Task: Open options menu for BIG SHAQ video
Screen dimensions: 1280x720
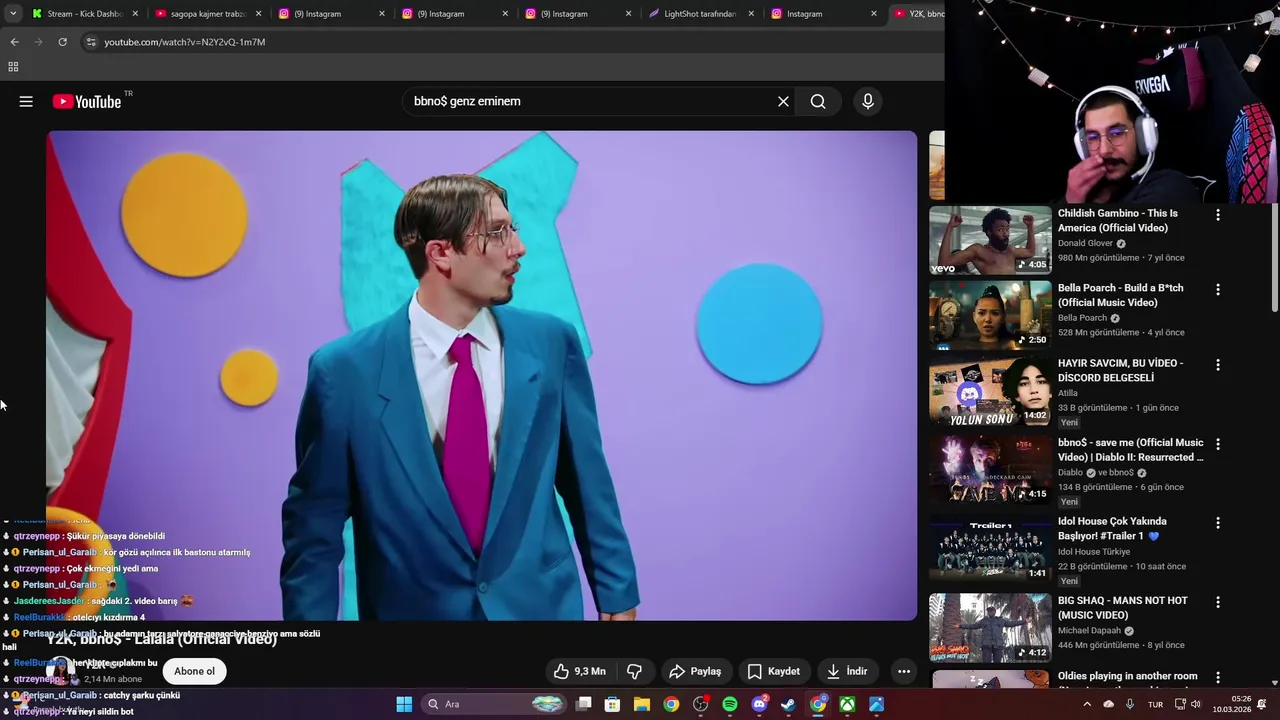Action: pyautogui.click(x=1217, y=602)
